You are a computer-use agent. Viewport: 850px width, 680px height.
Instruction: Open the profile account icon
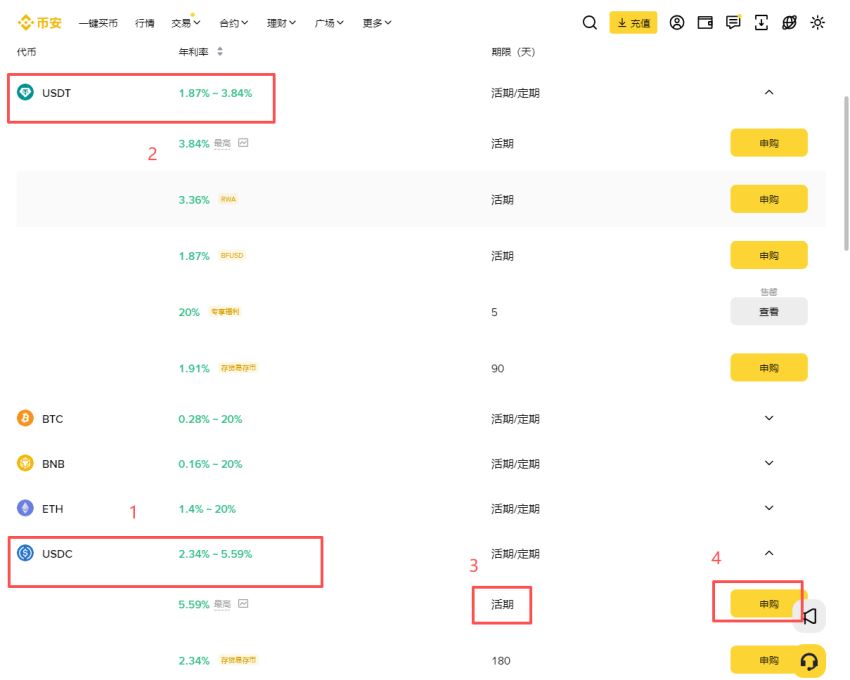[678, 22]
